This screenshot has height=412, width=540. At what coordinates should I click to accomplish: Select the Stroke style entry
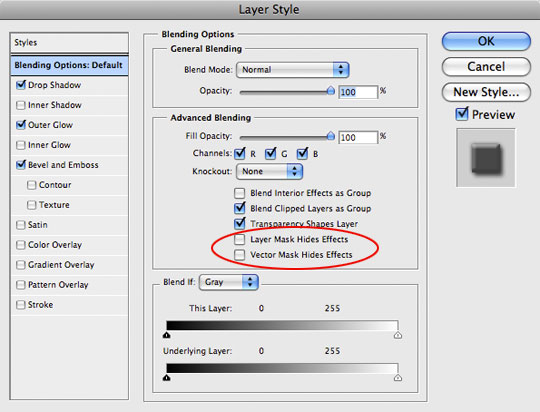(x=70, y=305)
